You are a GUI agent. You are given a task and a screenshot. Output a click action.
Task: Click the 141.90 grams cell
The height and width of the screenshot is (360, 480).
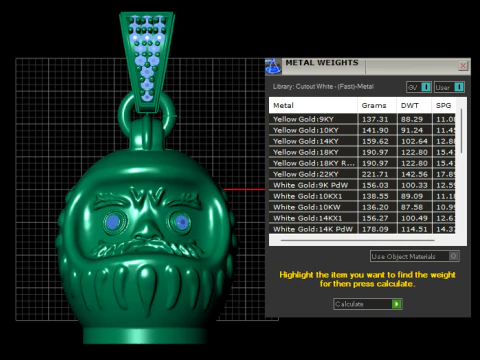pyautogui.click(x=377, y=130)
